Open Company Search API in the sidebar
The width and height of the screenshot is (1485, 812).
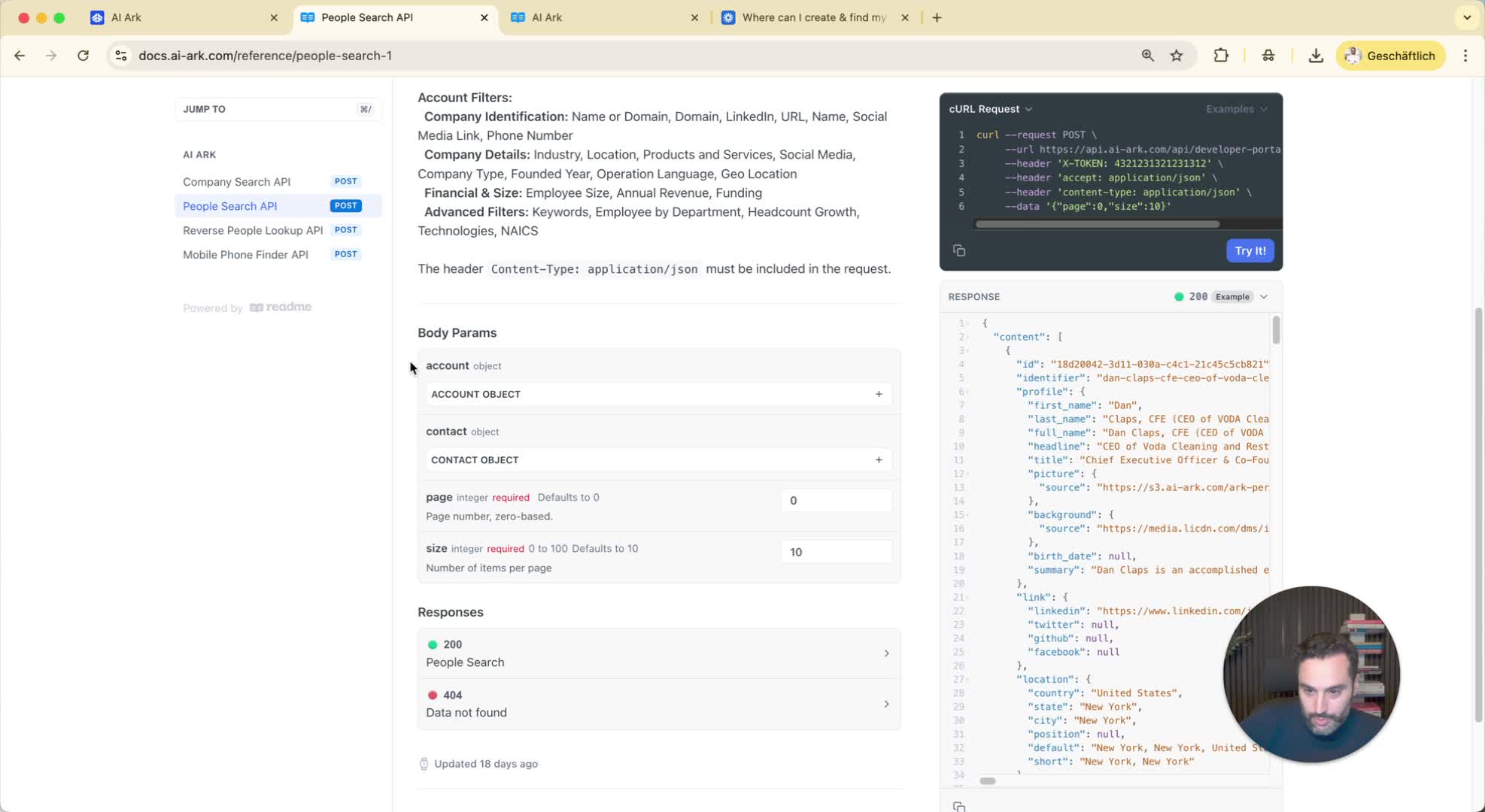[236, 182]
